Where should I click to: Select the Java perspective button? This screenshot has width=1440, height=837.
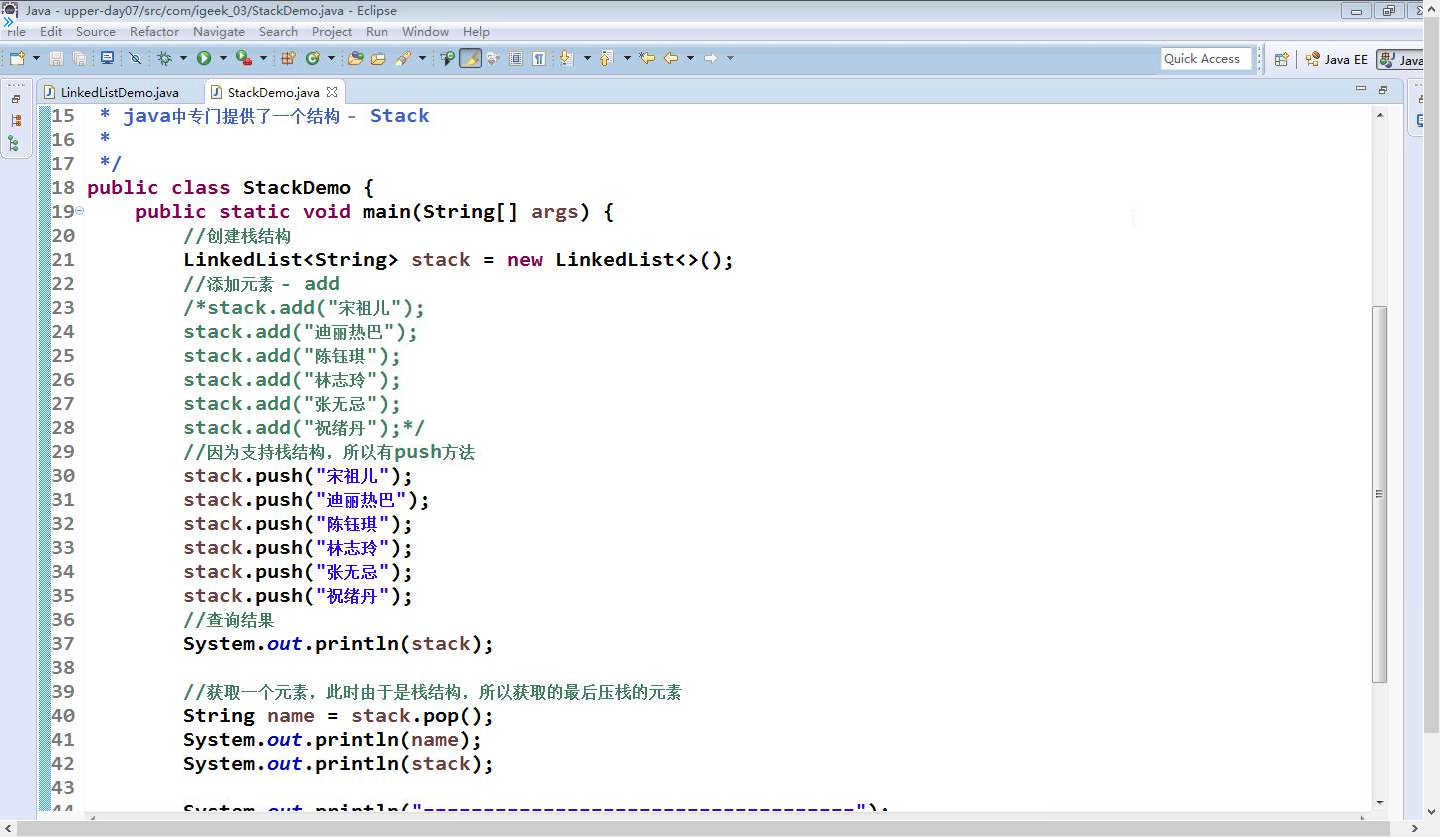pos(1402,59)
